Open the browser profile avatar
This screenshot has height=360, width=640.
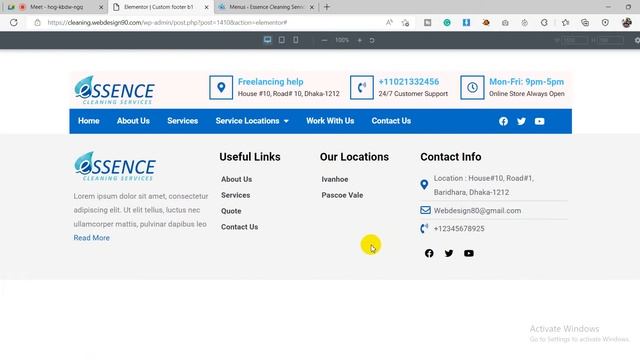627,23
